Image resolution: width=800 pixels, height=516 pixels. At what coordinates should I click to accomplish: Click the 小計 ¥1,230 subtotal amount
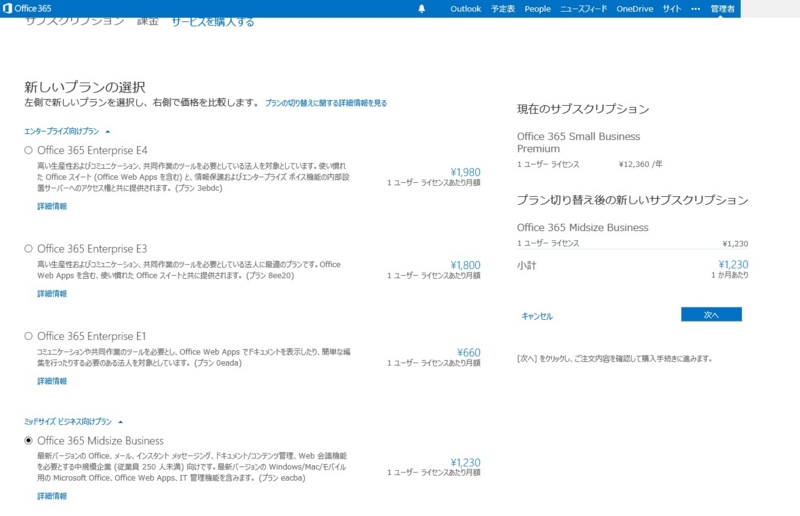coord(733,264)
